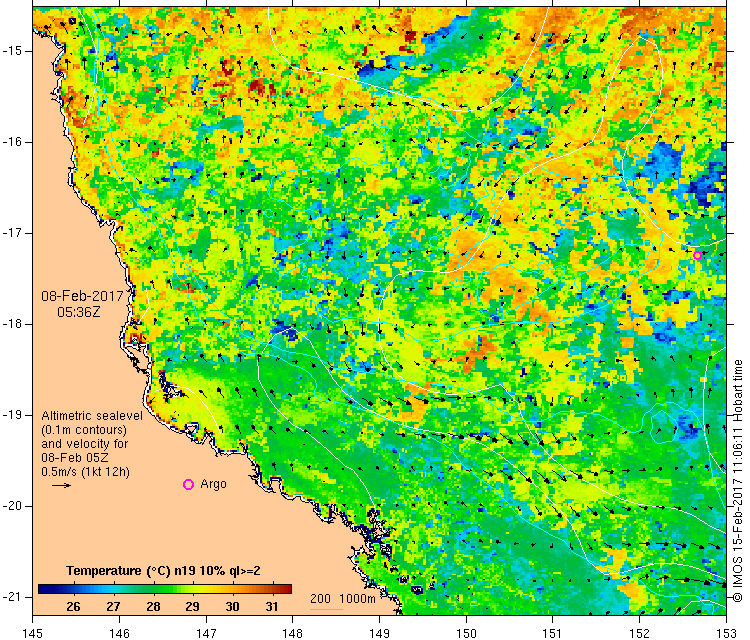The image size is (750, 640).
Task: Click the 'Temperature (°C) n19 10% ql>=2' title
Action: click(x=163, y=571)
